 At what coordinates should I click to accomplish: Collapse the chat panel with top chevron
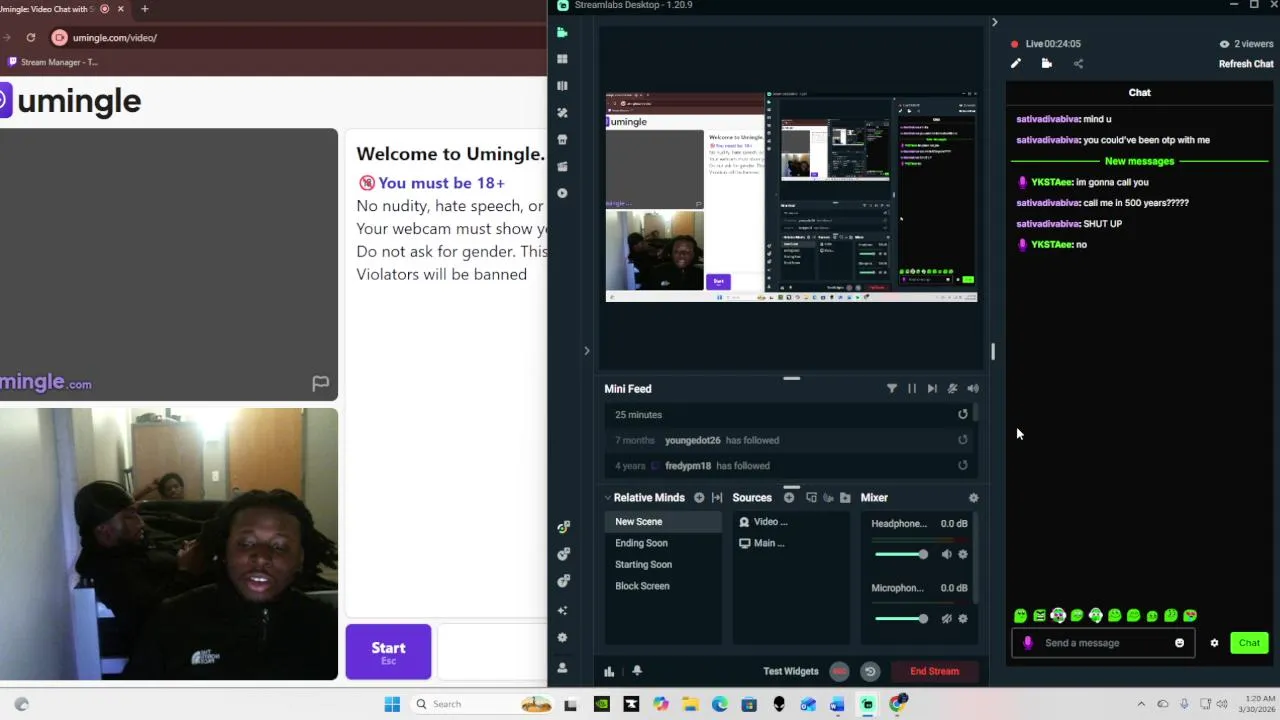(994, 22)
